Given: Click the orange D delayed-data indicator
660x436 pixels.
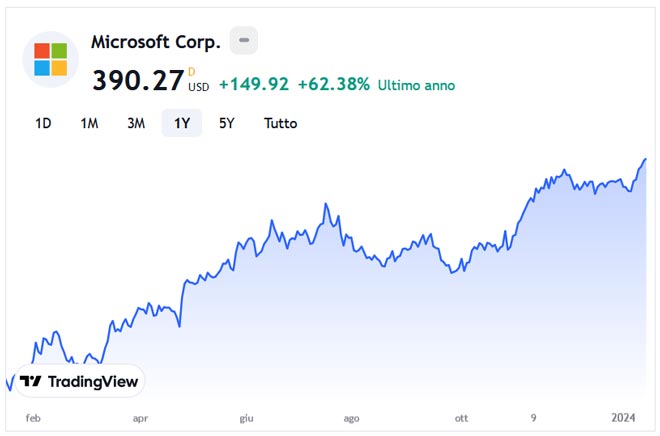Looking at the screenshot, I should 192,71.
